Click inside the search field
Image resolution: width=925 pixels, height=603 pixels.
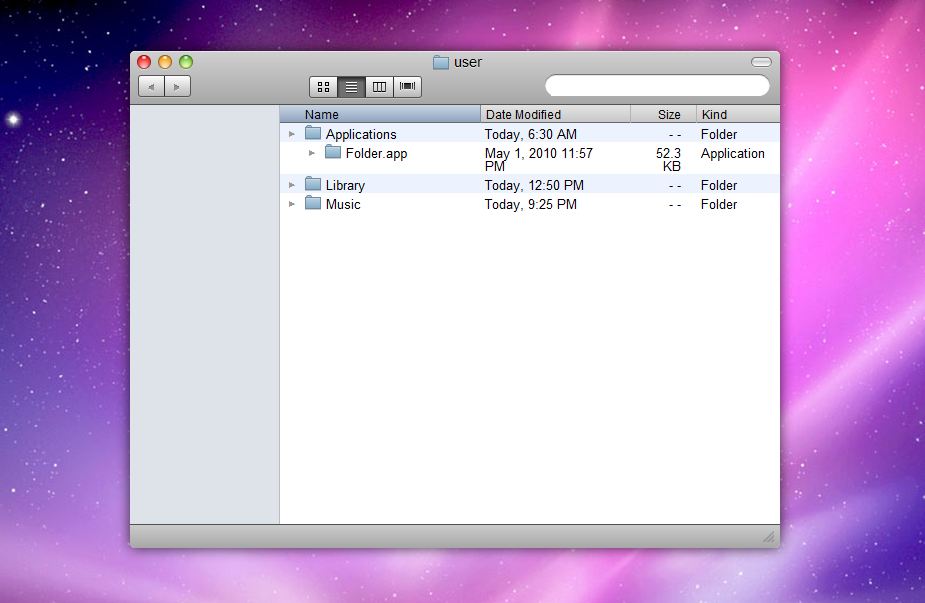656,85
